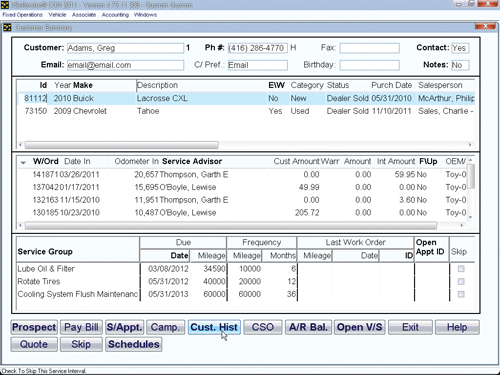The image size is (500, 375).
Task: Click the Birthday input field
Action: point(370,65)
